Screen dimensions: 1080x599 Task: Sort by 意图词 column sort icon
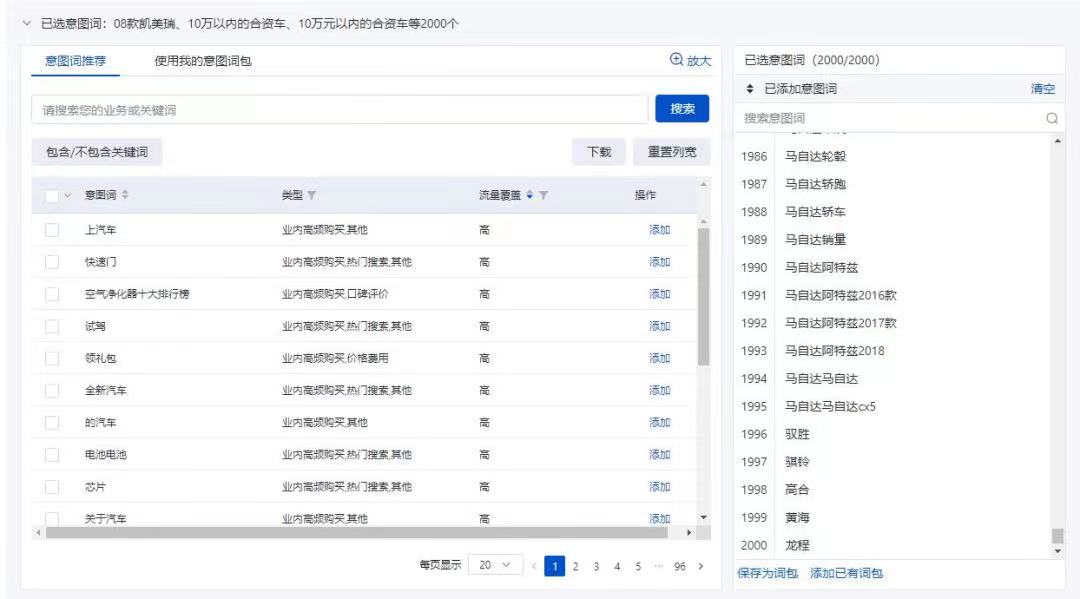(x=125, y=195)
